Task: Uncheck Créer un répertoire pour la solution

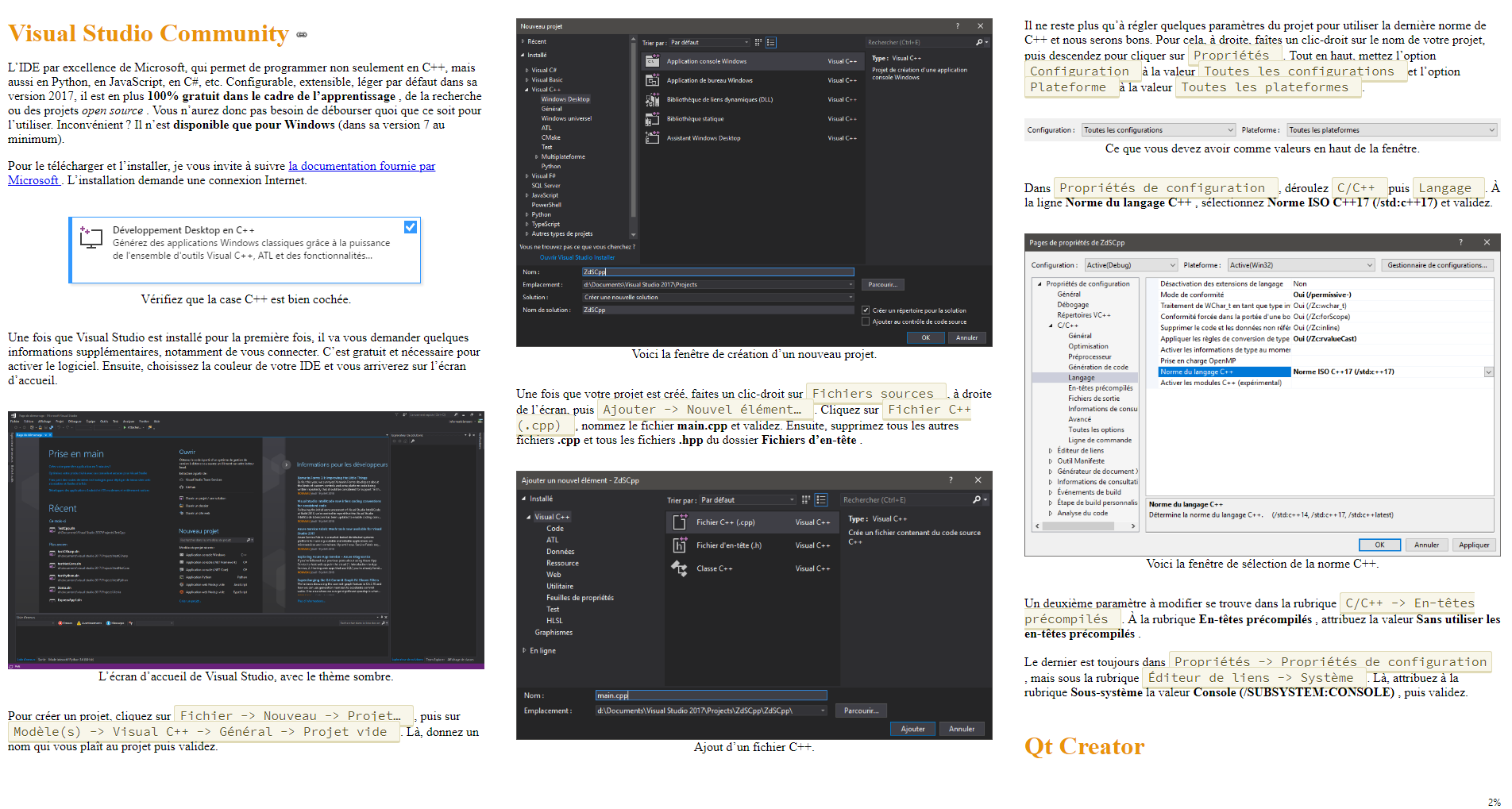Action: click(x=866, y=310)
